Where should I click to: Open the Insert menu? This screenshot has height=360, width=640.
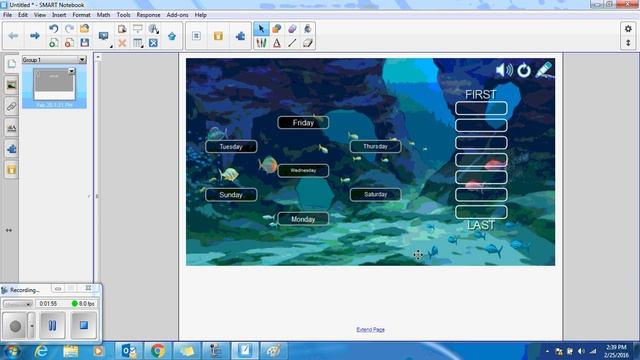coord(59,15)
